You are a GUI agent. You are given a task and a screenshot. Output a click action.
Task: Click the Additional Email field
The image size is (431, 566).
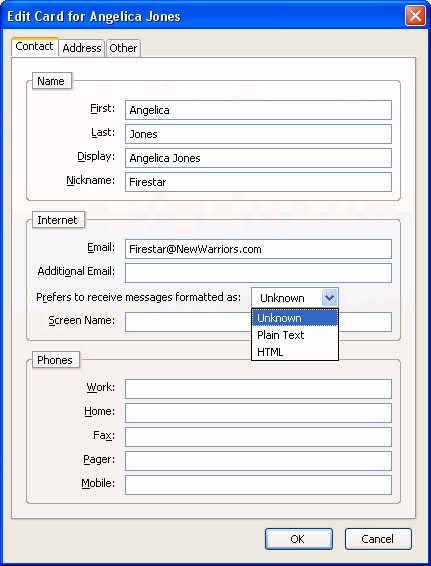[x=258, y=273]
